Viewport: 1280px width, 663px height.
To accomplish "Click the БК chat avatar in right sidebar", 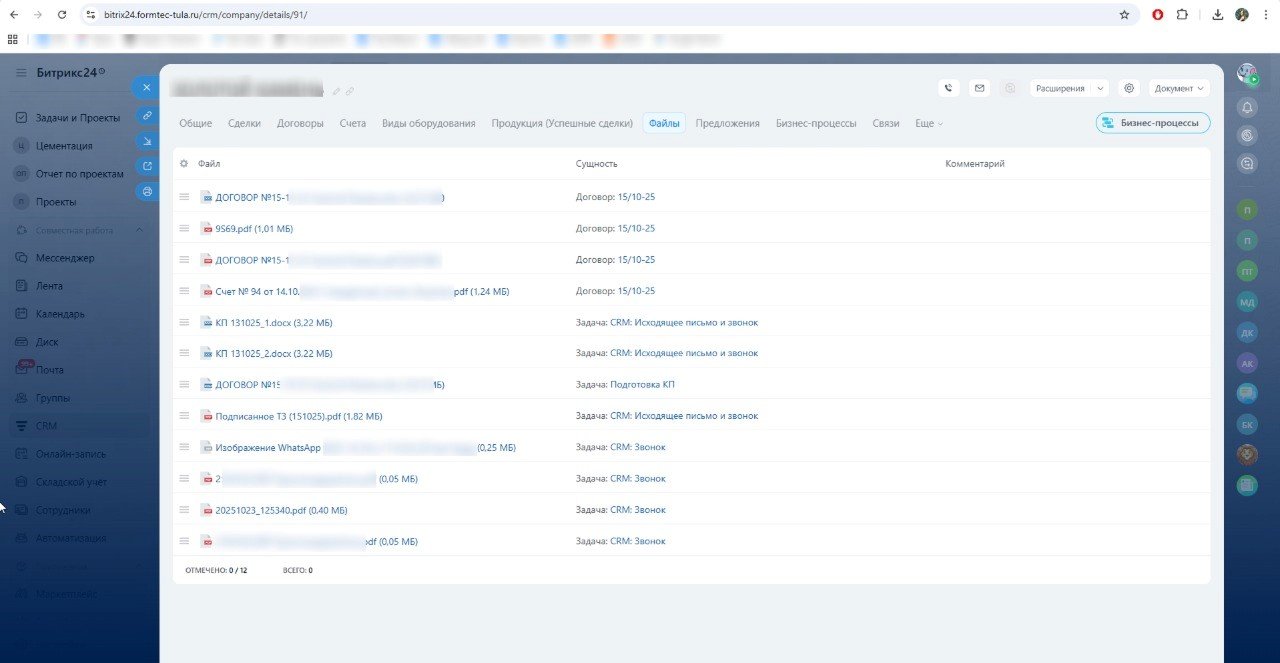I will point(1247,424).
